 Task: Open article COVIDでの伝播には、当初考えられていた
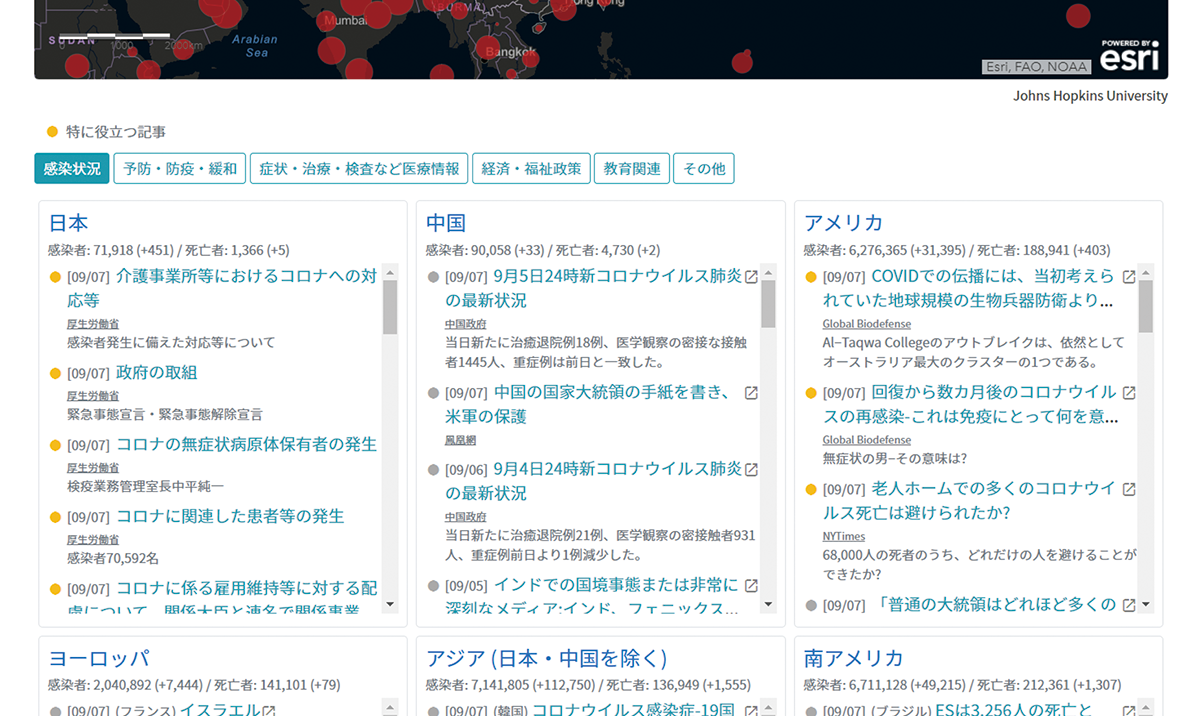point(969,288)
